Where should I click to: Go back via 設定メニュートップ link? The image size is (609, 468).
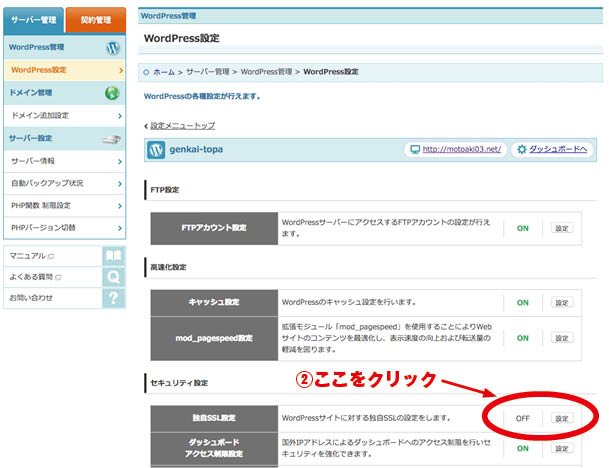pyautogui.click(x=181, y=125)
